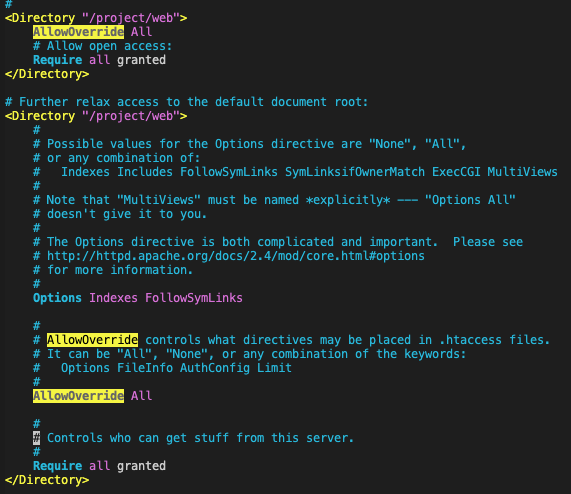Click the "# Further relax access" comment line

click(x=186, y=102)
